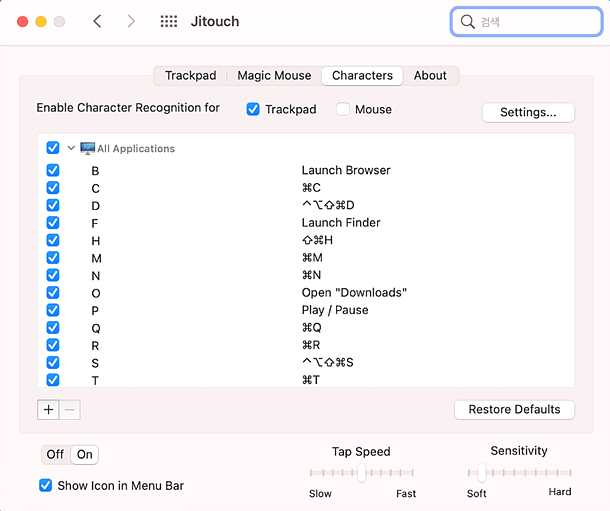The width and height of the screenshot is (610, 511).
Task: Select the ⌘R action for R
Action: [x=311, y=345]
